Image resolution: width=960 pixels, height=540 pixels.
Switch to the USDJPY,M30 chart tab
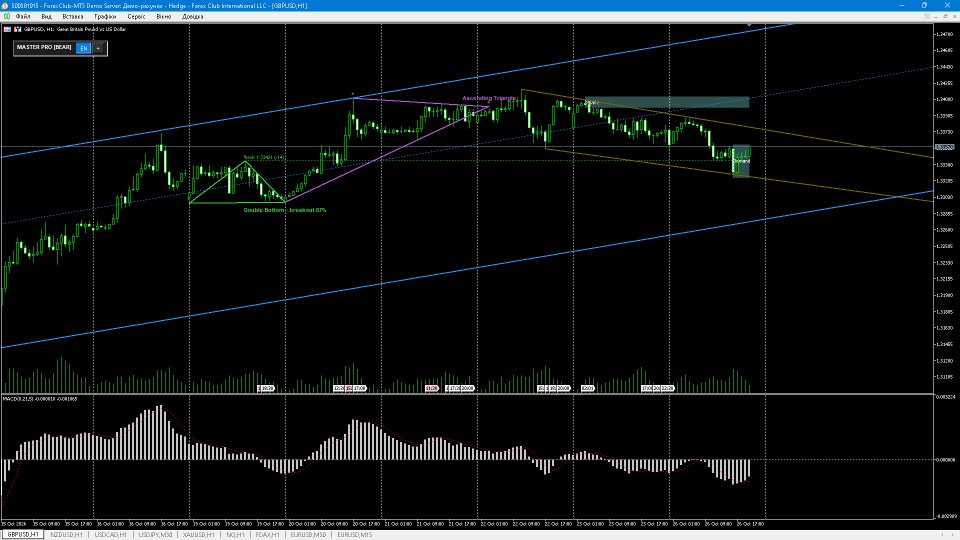155,534
